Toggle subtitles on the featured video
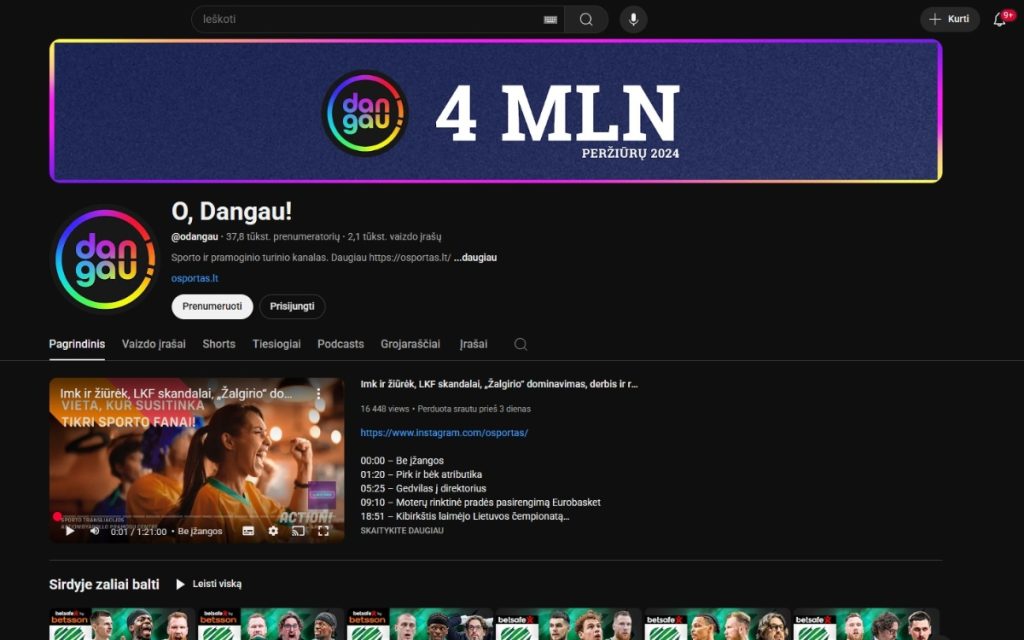Image resolution: width=1024 pixels, height=640 pixels. click(248, 531)
